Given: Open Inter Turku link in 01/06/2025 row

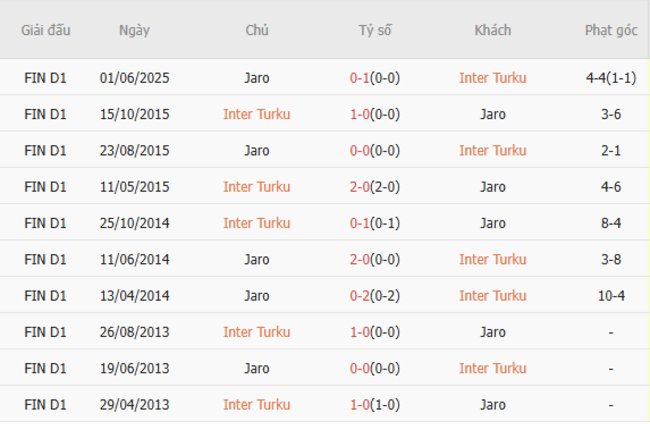Looking at the screenshot, I should 492,78.
